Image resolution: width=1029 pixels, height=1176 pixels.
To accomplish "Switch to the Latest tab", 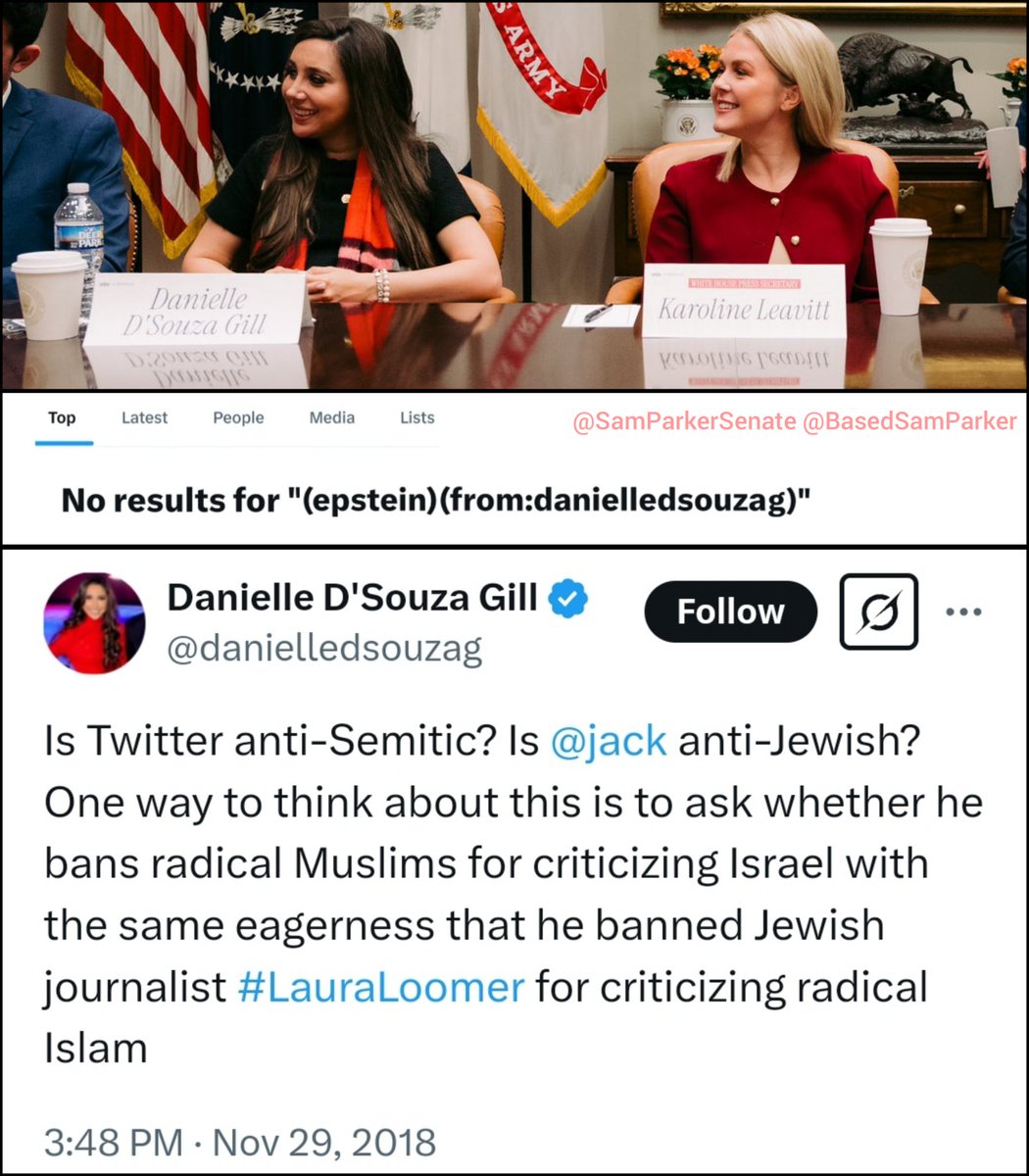I will coord(144,418).
